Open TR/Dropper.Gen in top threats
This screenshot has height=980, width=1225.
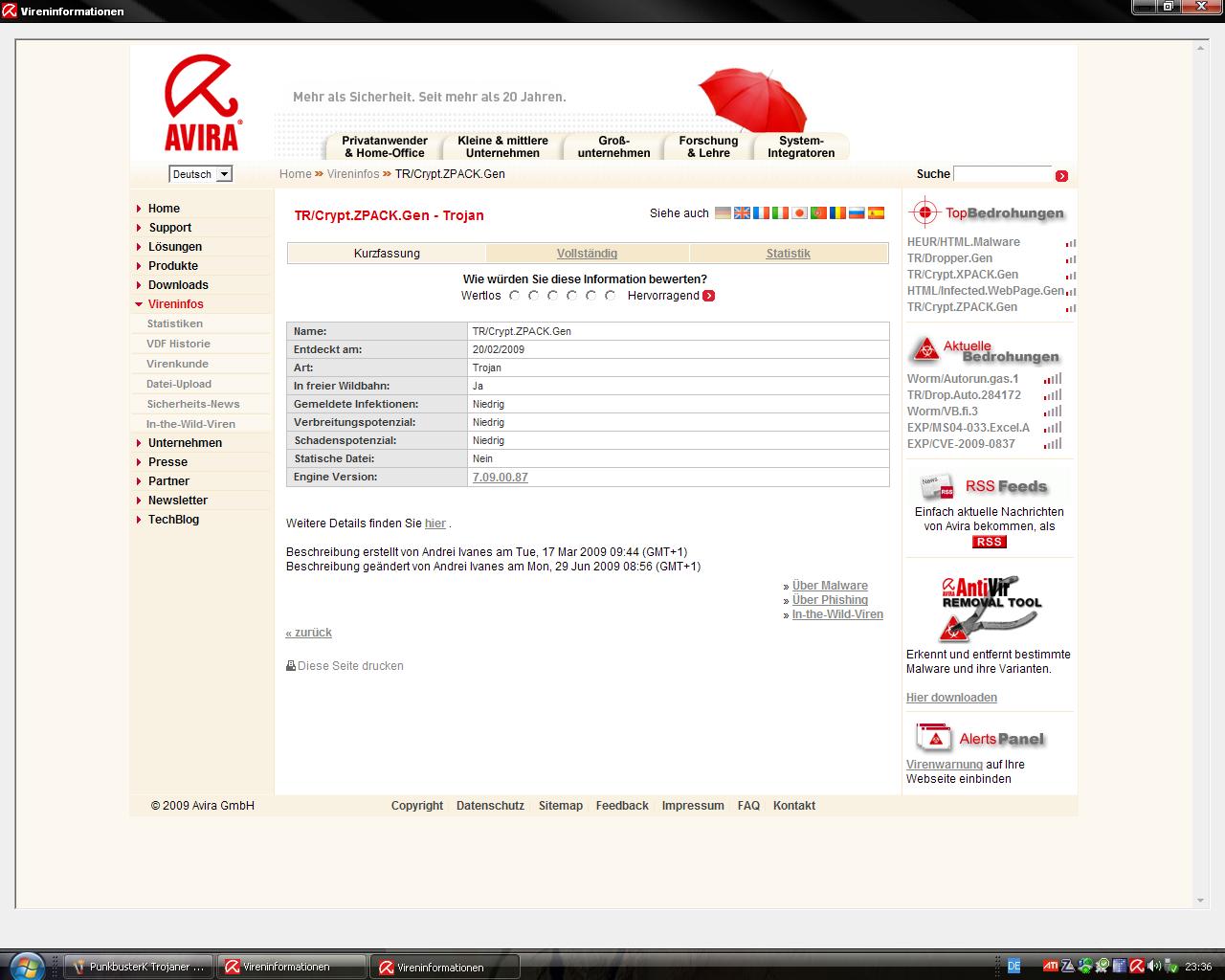[949, 258]
